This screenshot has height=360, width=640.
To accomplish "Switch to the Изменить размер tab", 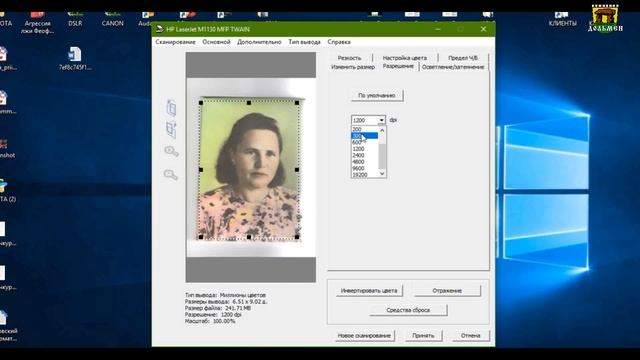I will click(353, 67).
